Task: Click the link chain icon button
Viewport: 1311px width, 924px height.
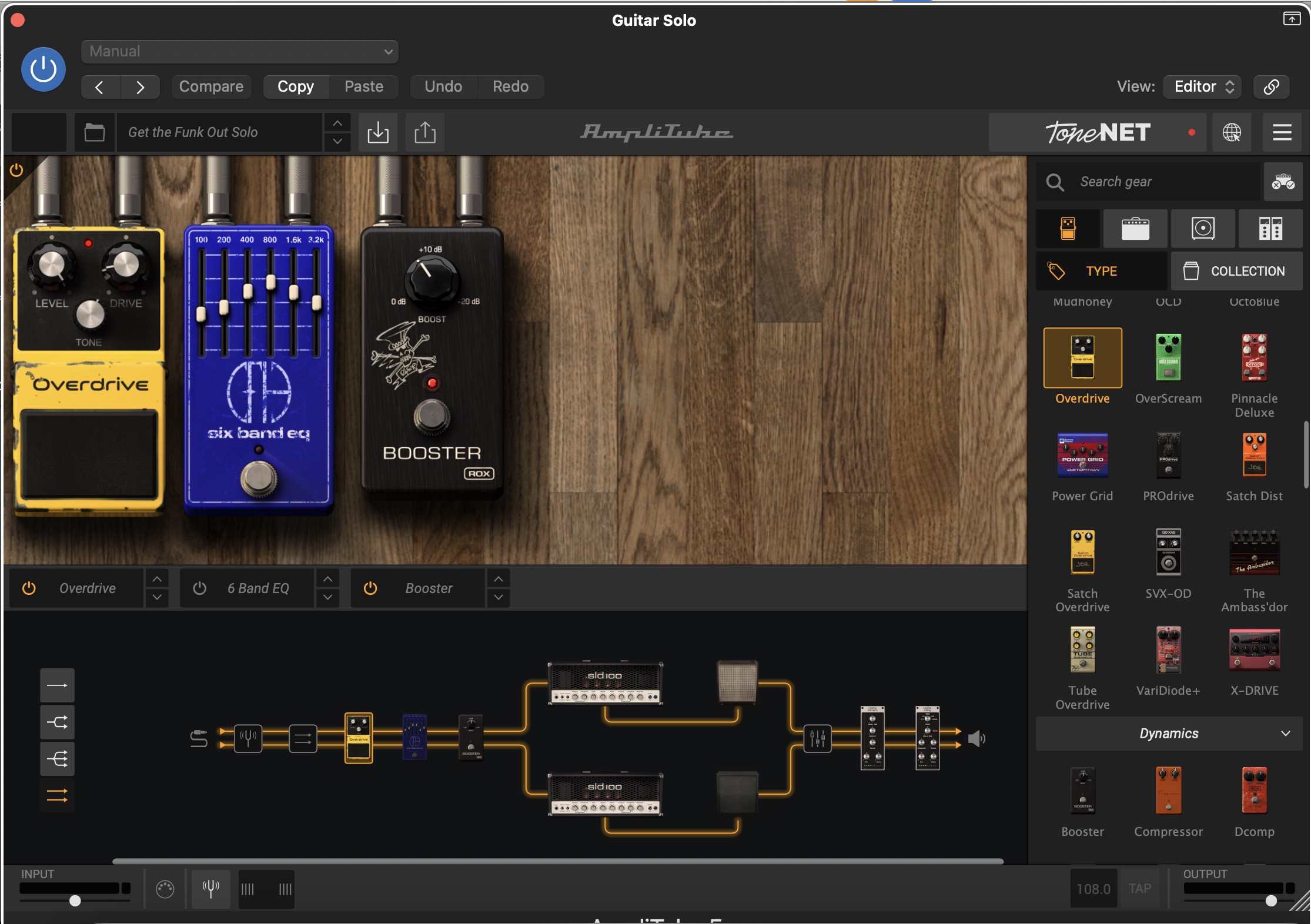Action: point(1271,86)
